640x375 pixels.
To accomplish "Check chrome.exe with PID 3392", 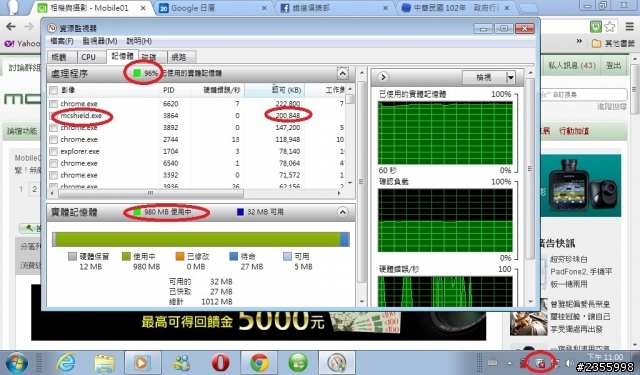I will (x=53, y=175).
